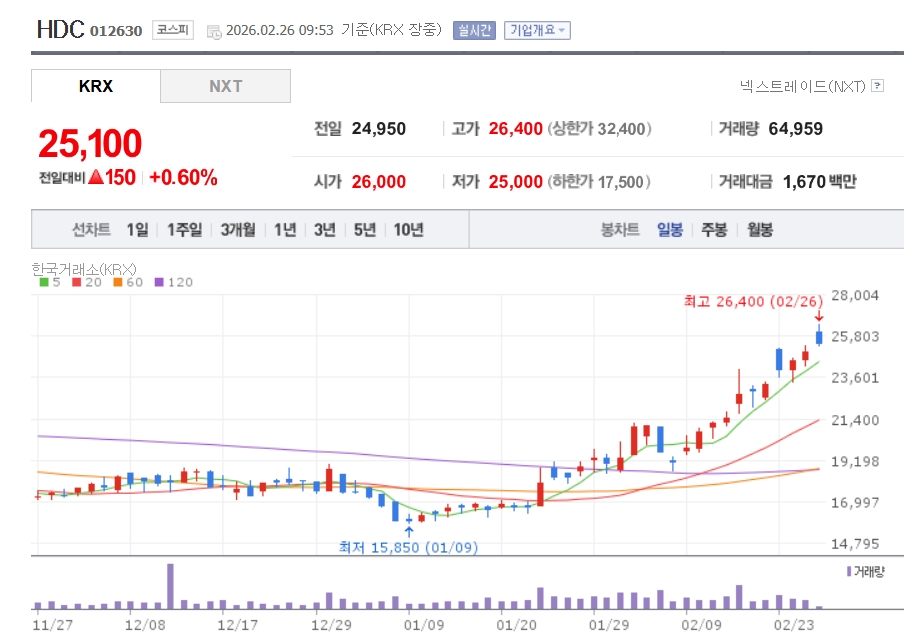
Task: Click the +0.60% change percentage
Action: (x=183, y=178)
